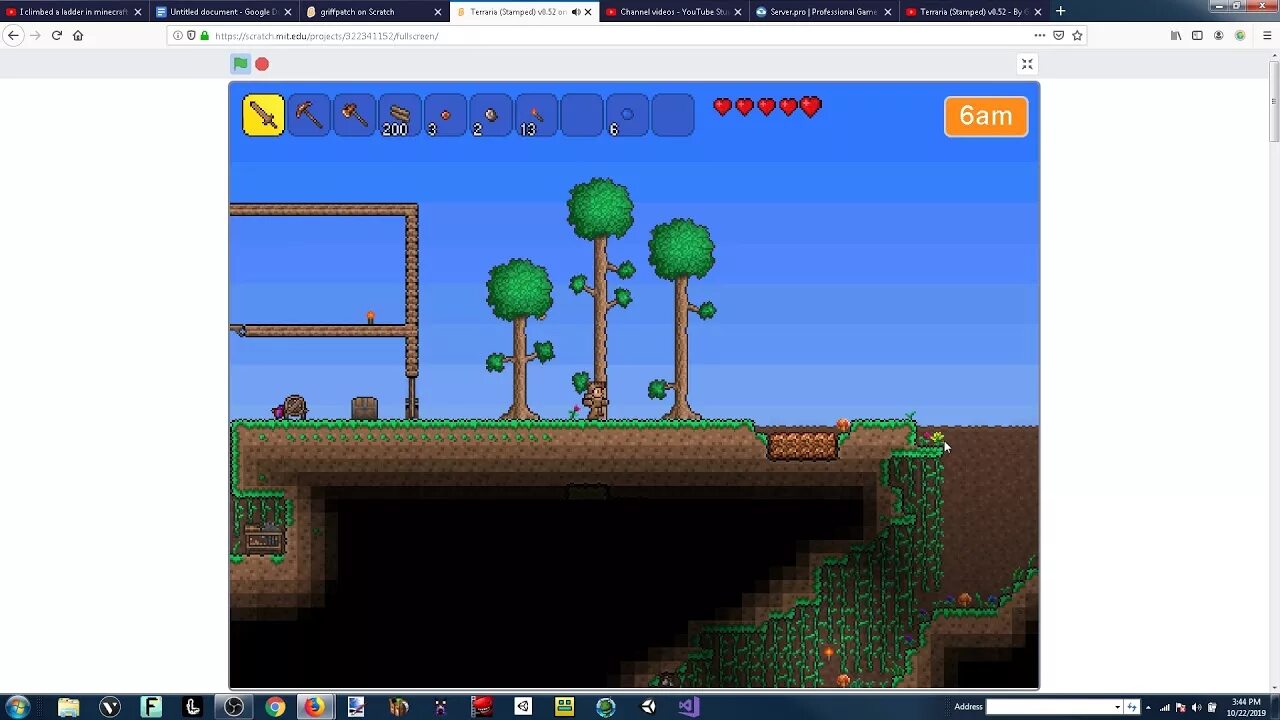
Task: Switch to the 'I climbed a ladder in minecraft' tab
Action: click(x=73, y=12)
